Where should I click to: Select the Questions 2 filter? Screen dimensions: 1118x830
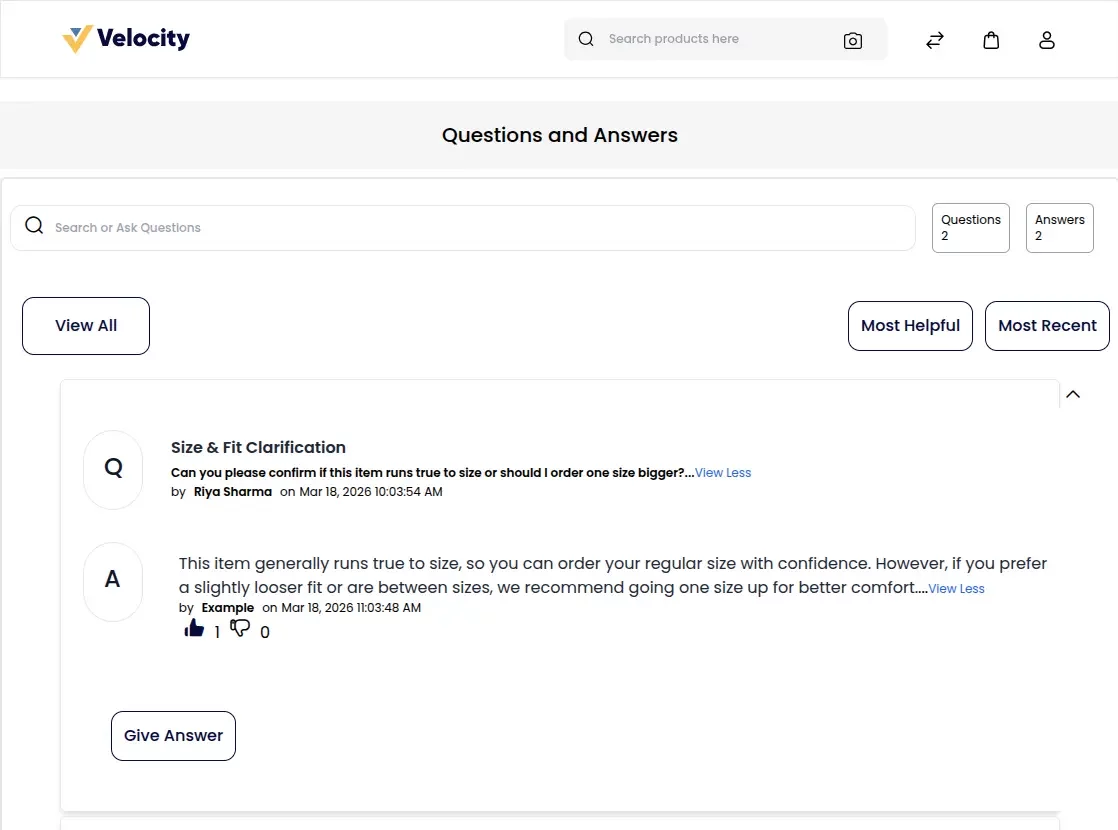tap(971, 228)
